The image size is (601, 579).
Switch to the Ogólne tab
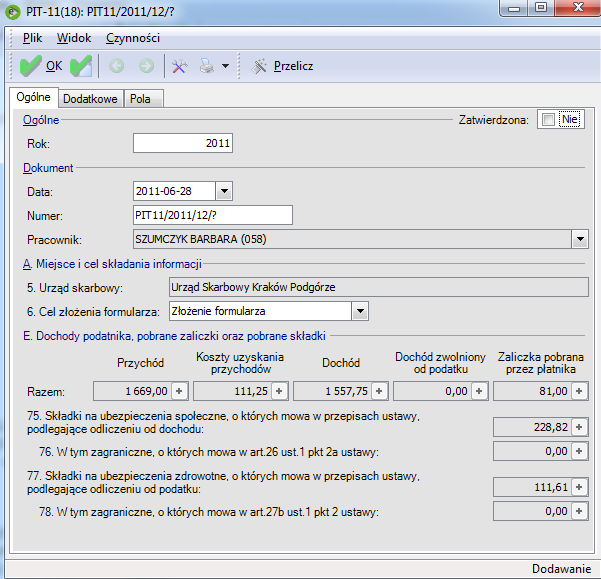[33, 97]
